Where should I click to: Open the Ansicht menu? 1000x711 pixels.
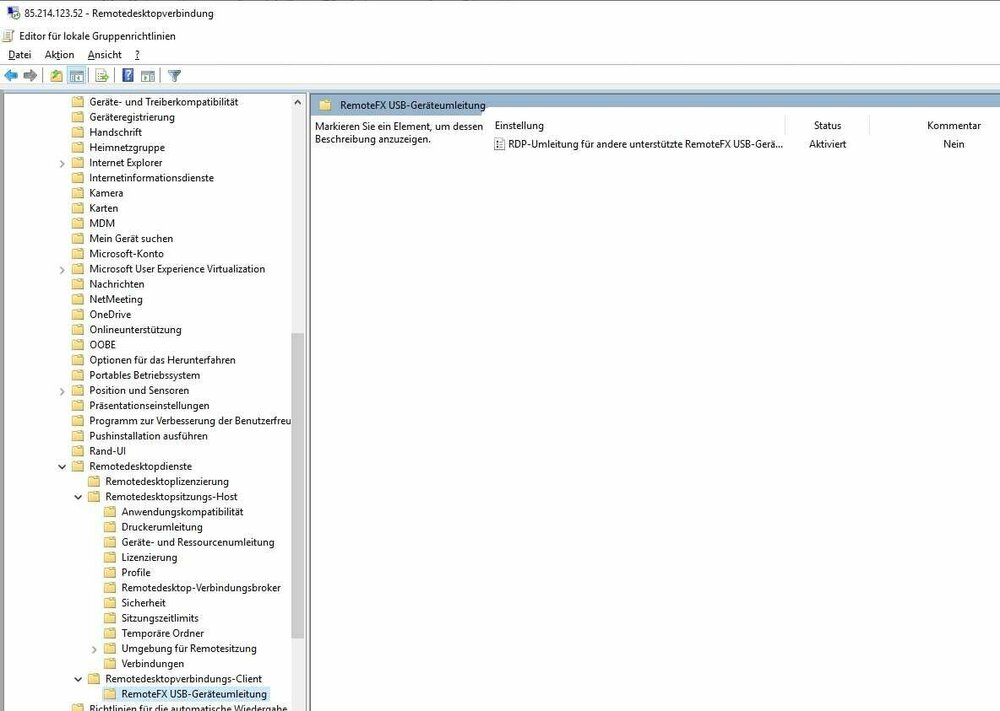pos(104,55)
